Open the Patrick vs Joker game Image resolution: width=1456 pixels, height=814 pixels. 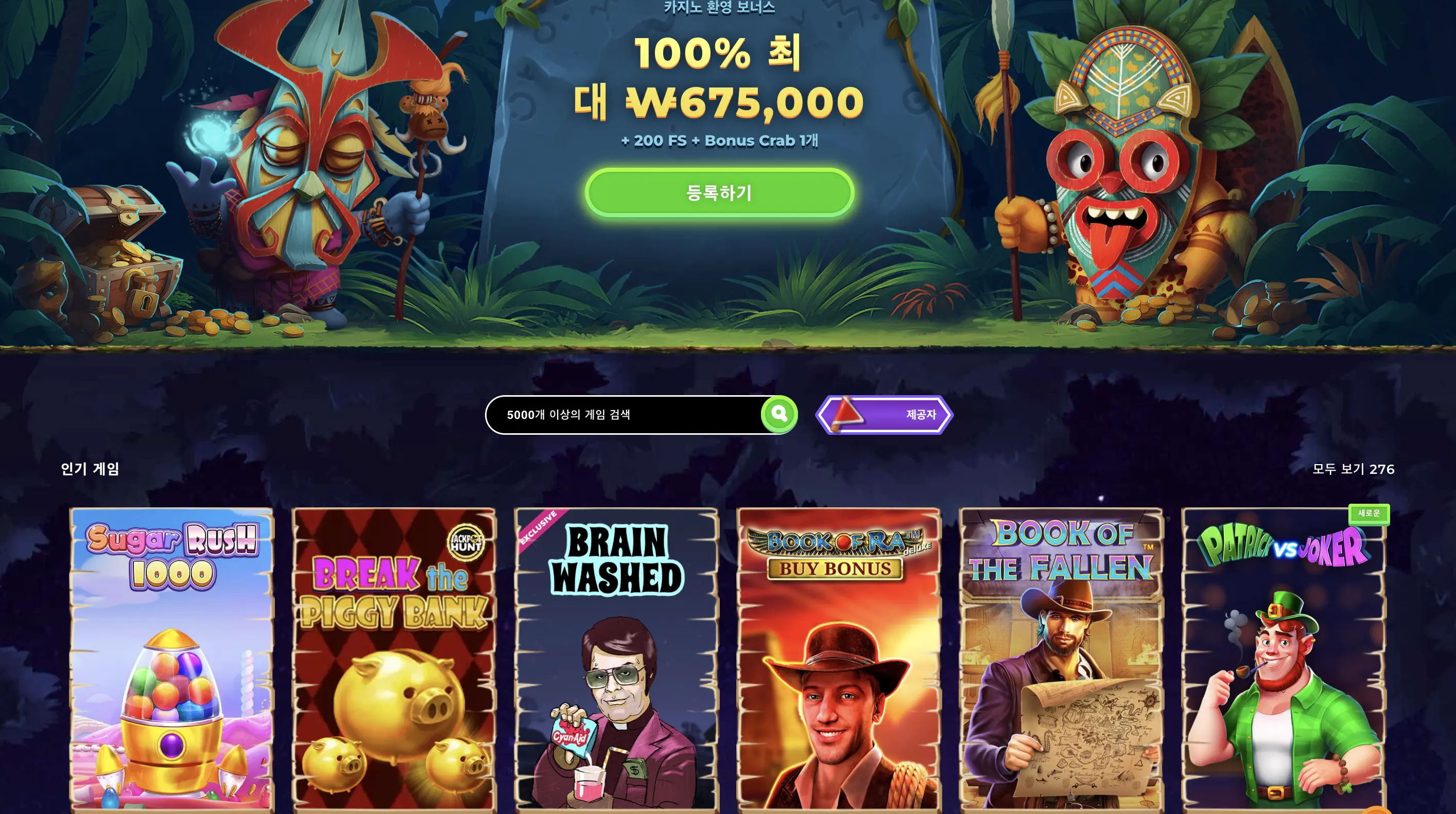[1284, 660]
